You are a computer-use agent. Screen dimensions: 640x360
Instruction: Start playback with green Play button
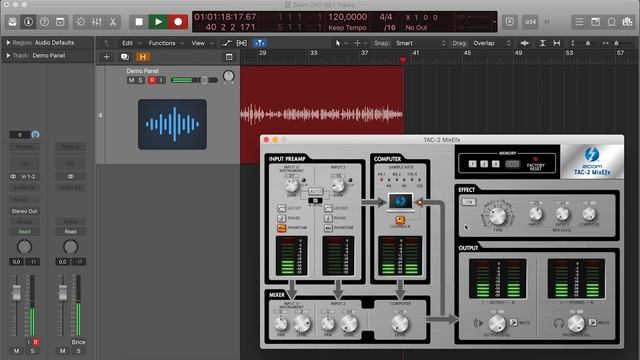pyautogui.click(x=158, y=22)
